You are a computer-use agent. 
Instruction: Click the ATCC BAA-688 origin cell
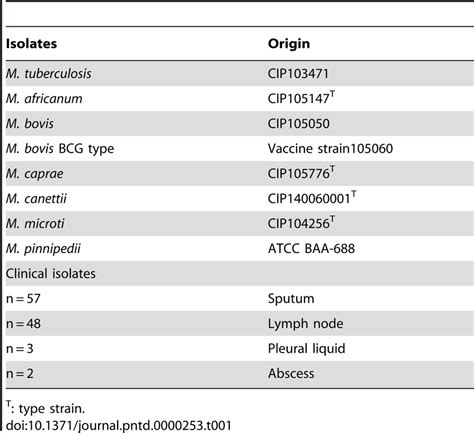click(x=311, y=249)
